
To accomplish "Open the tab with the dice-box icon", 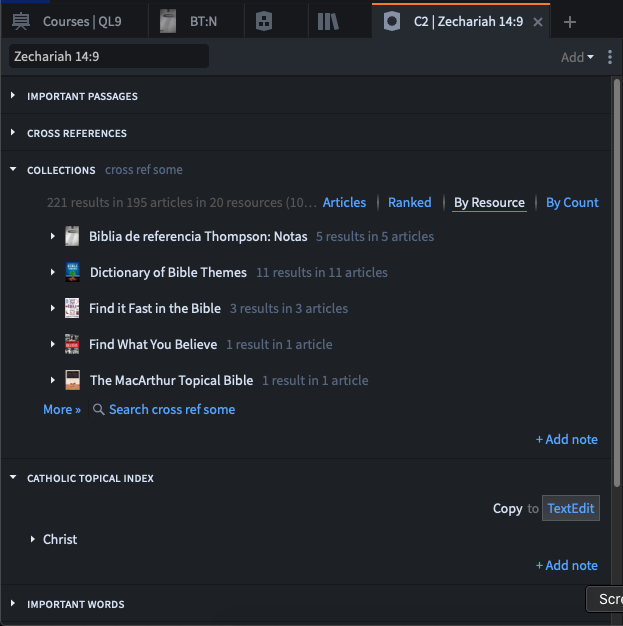I will coord(264,22).
